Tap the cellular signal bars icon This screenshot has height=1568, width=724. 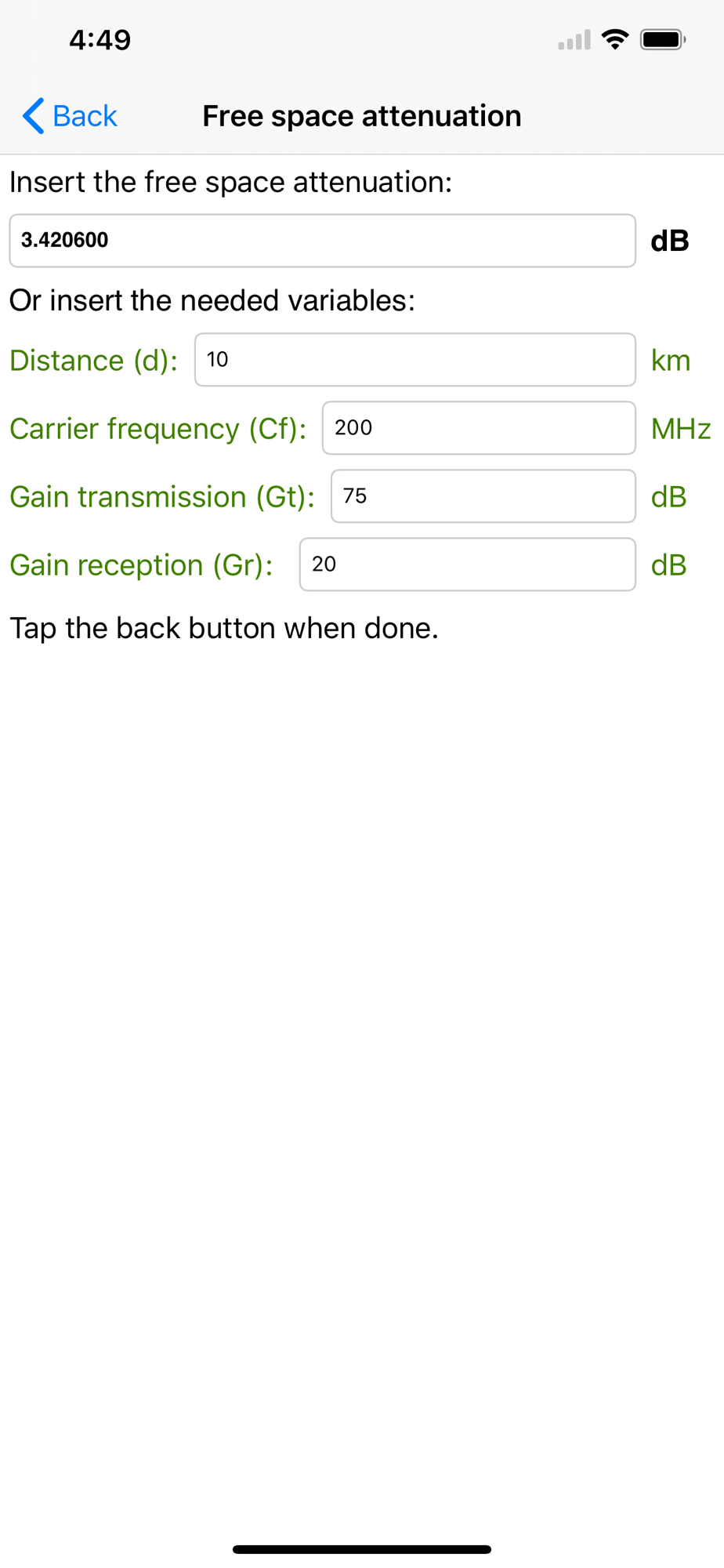point(574,40)
